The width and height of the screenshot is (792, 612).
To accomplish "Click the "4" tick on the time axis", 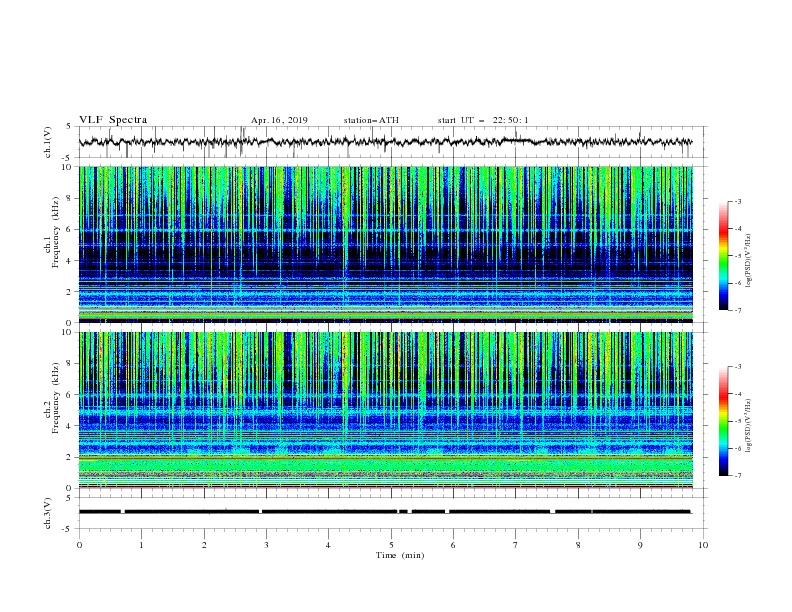I will [x=328, y=545].
